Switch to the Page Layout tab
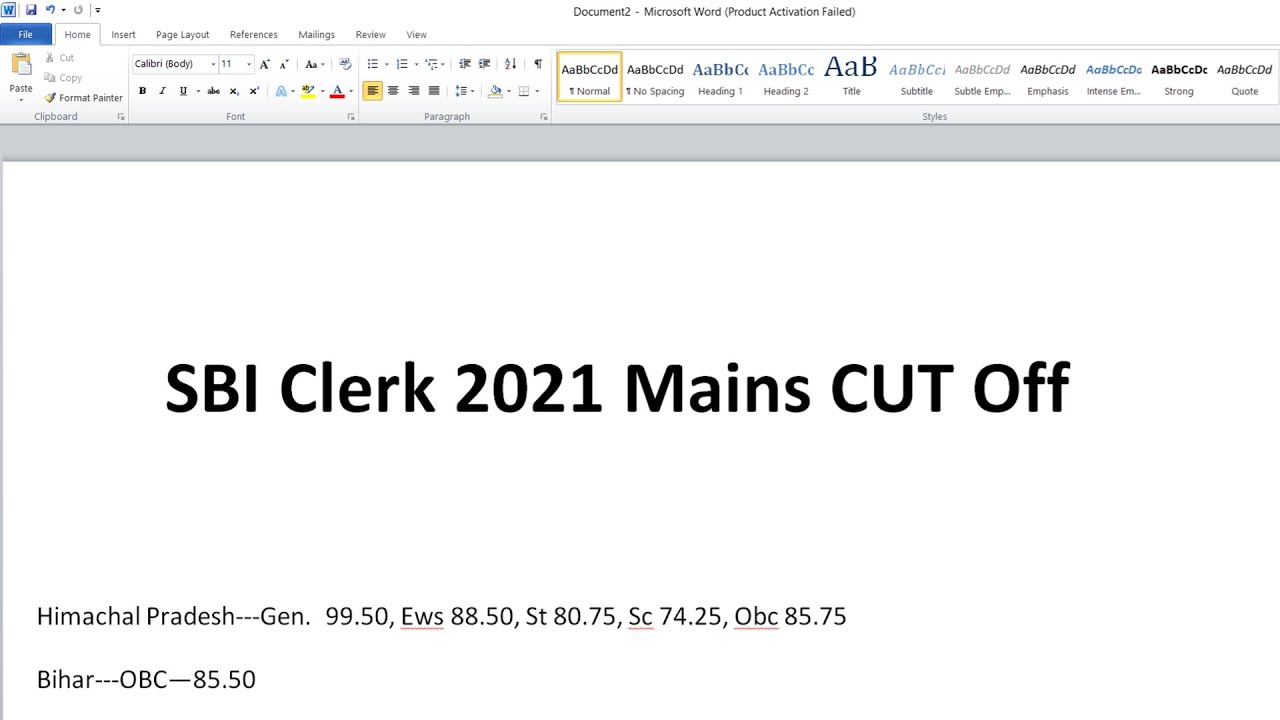 (x=183, y=35)
